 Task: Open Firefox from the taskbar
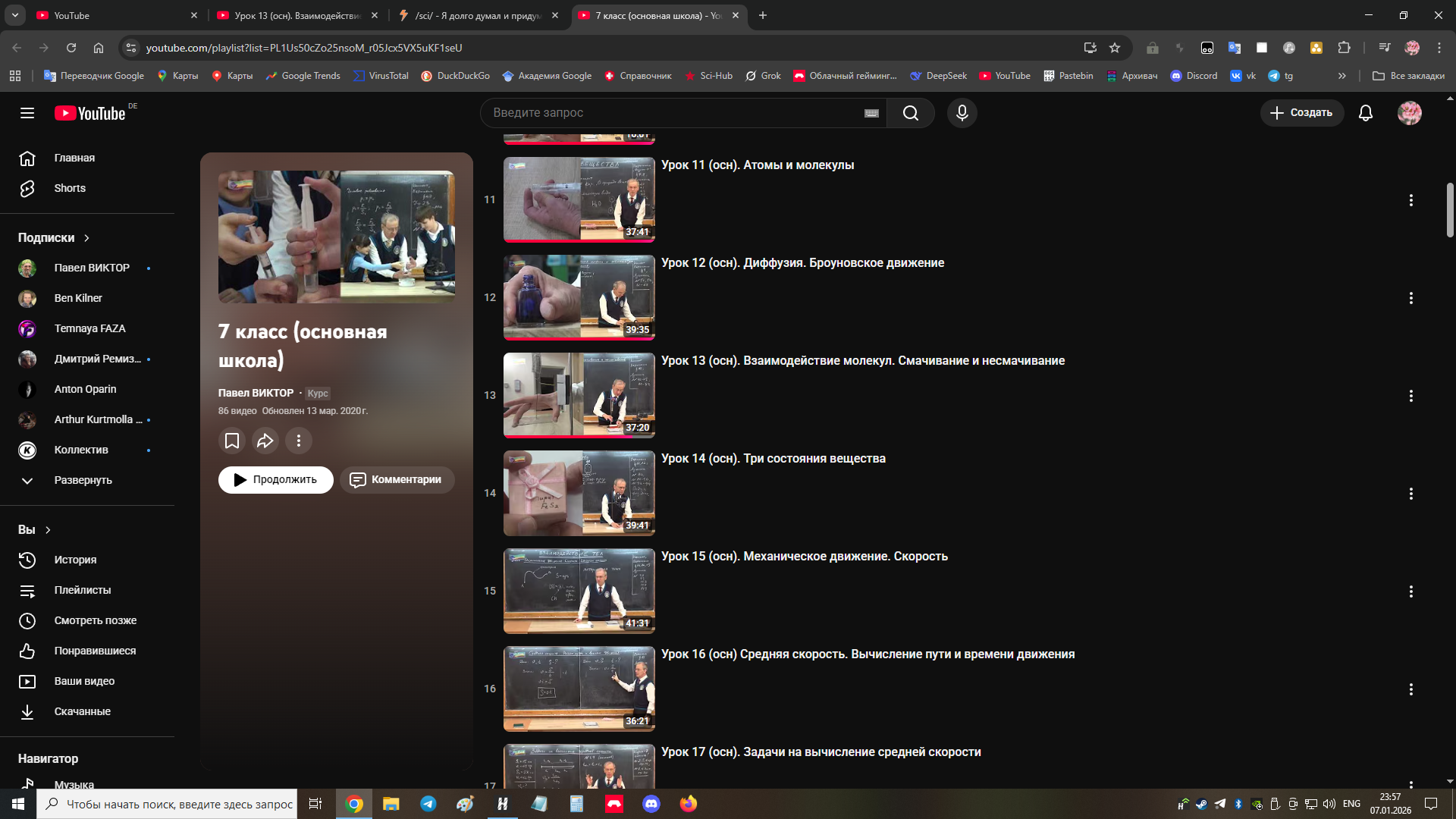pyautogui.click(x=689, y=804)
